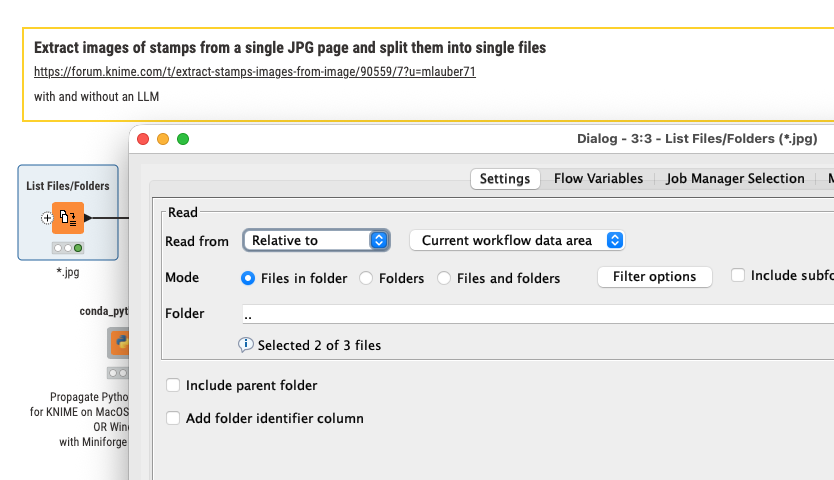The height and width of the screenshot is (480, 834).
Task: Click the info icon beside Selected 2 of 3 files
Action: click(x=246, y=345)
